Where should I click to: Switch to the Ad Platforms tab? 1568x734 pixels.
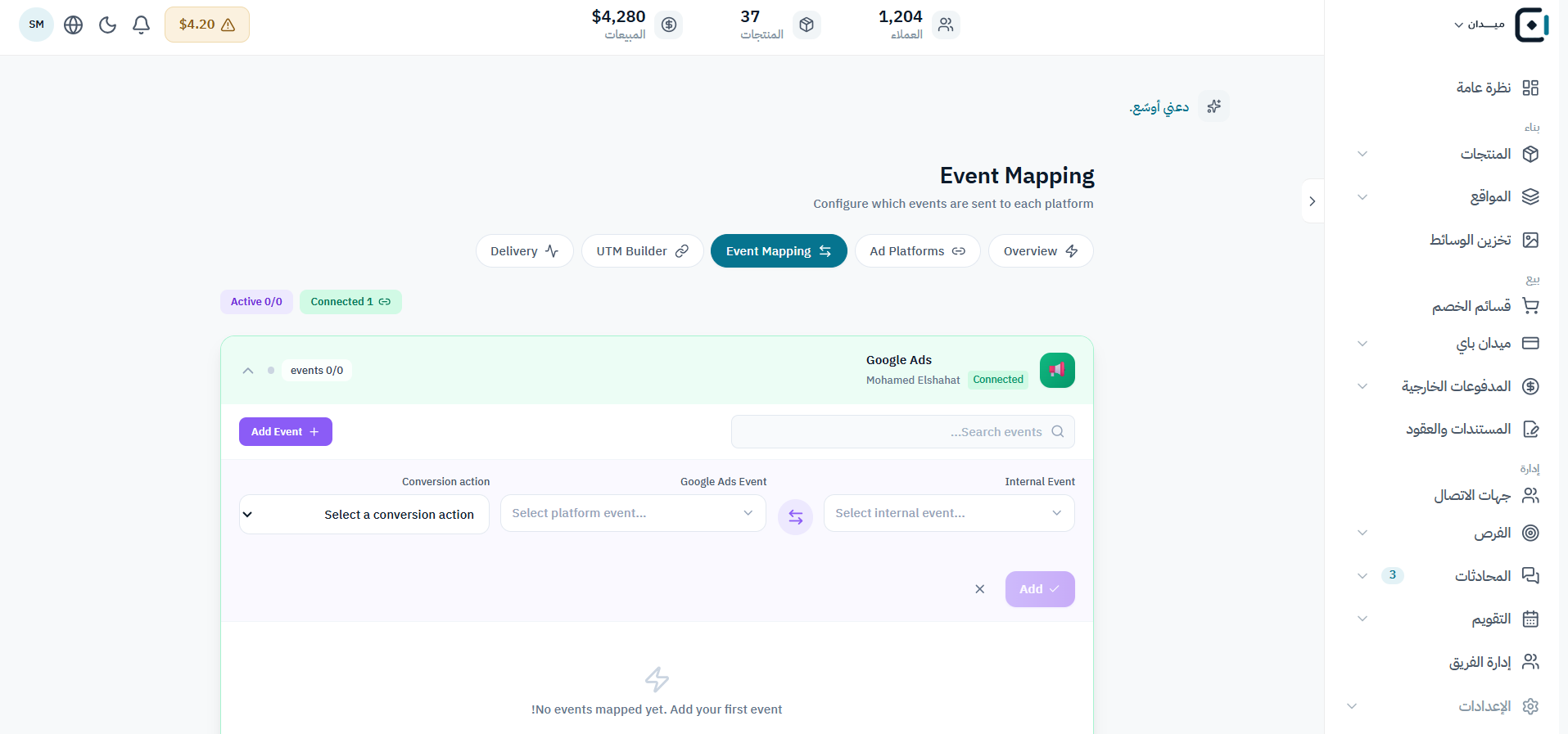tap(918, 251)
